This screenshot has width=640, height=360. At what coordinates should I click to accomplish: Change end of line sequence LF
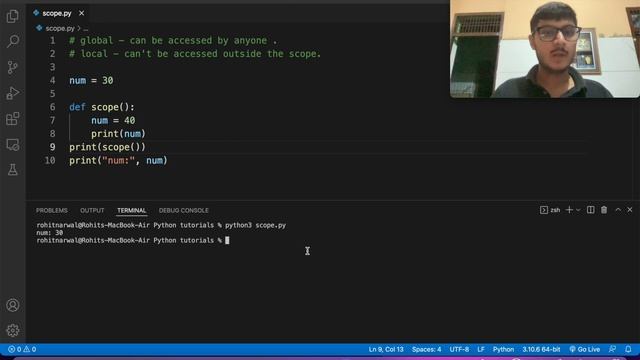point(481,349)
